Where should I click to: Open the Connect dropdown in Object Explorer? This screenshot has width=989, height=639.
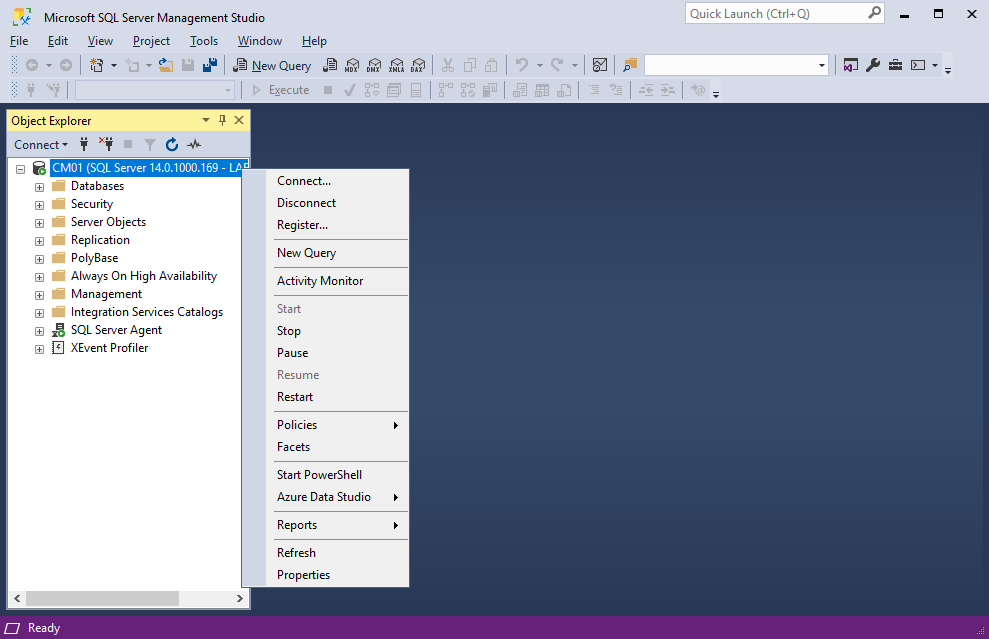point(41,145)
